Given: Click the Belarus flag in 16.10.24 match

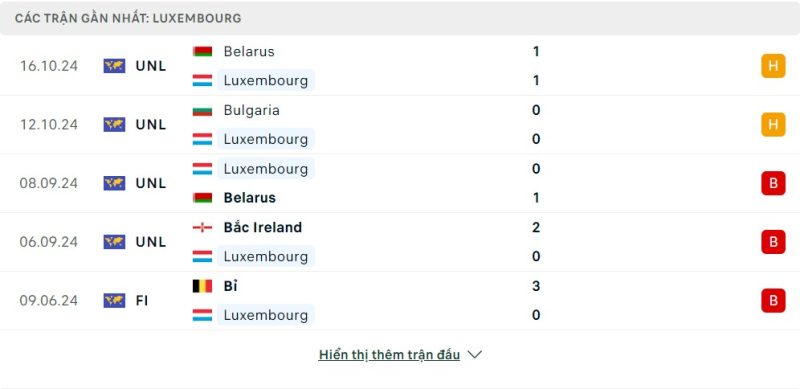Looking at the screenshot, I should click(x=202, y=52).
